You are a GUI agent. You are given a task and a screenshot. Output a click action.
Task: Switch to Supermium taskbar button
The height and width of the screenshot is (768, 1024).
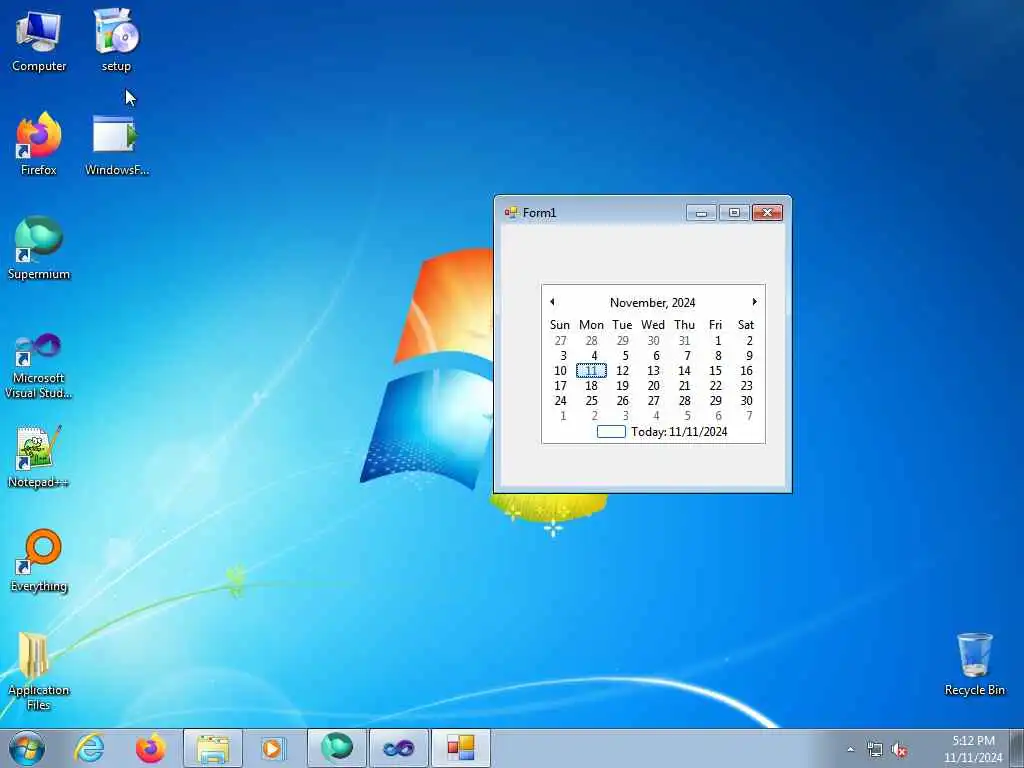[336, 748]
